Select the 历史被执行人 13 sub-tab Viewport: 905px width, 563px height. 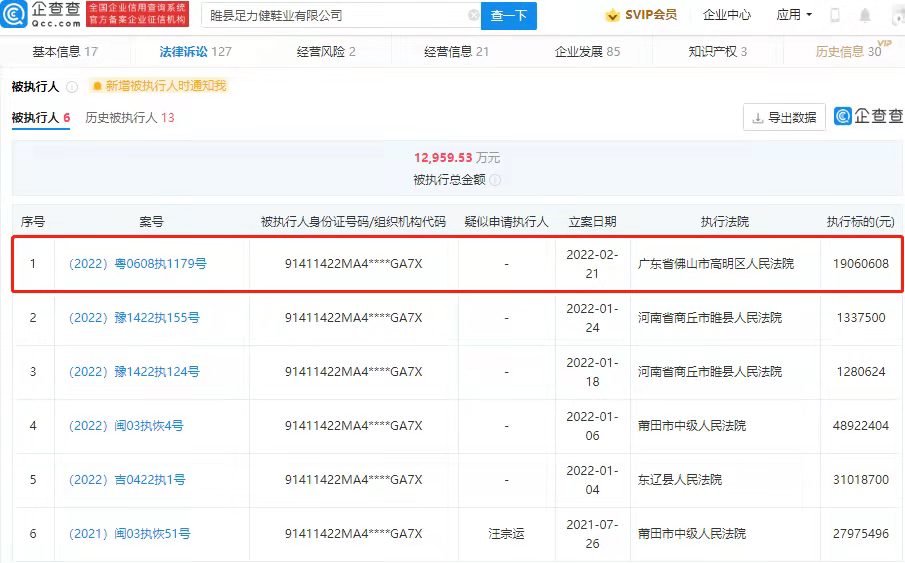click(x=130, y=118)
